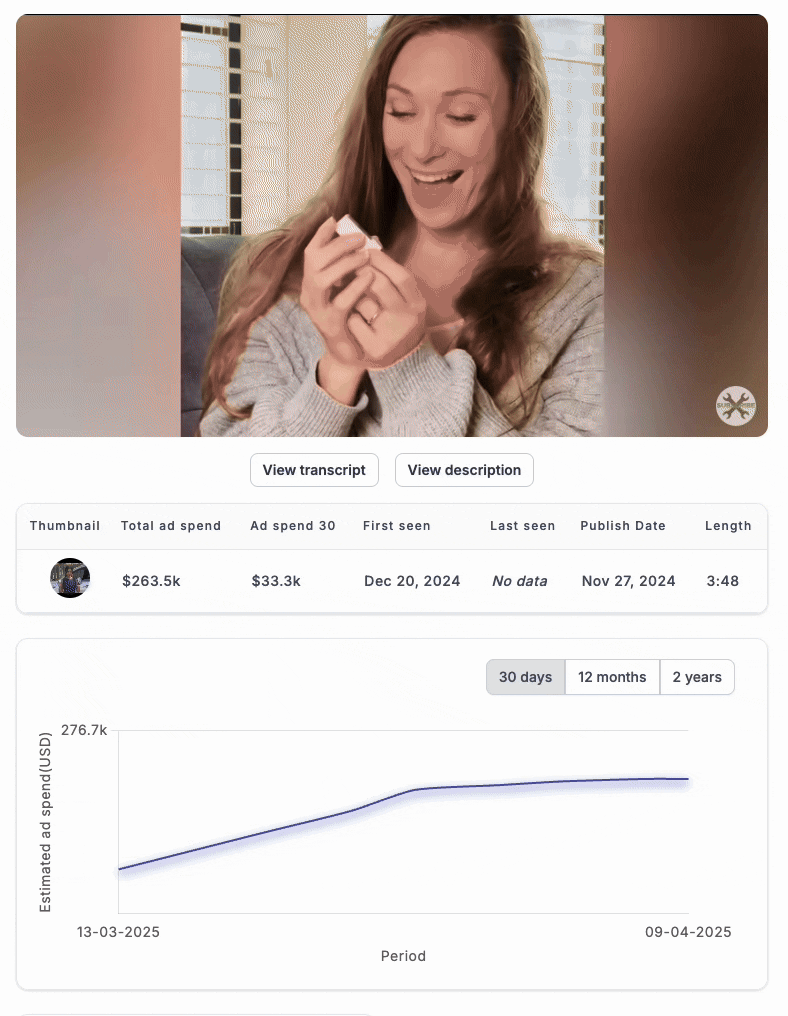788x1016 pixels.
Task: Click View transcript button
Action: point(314,470)
